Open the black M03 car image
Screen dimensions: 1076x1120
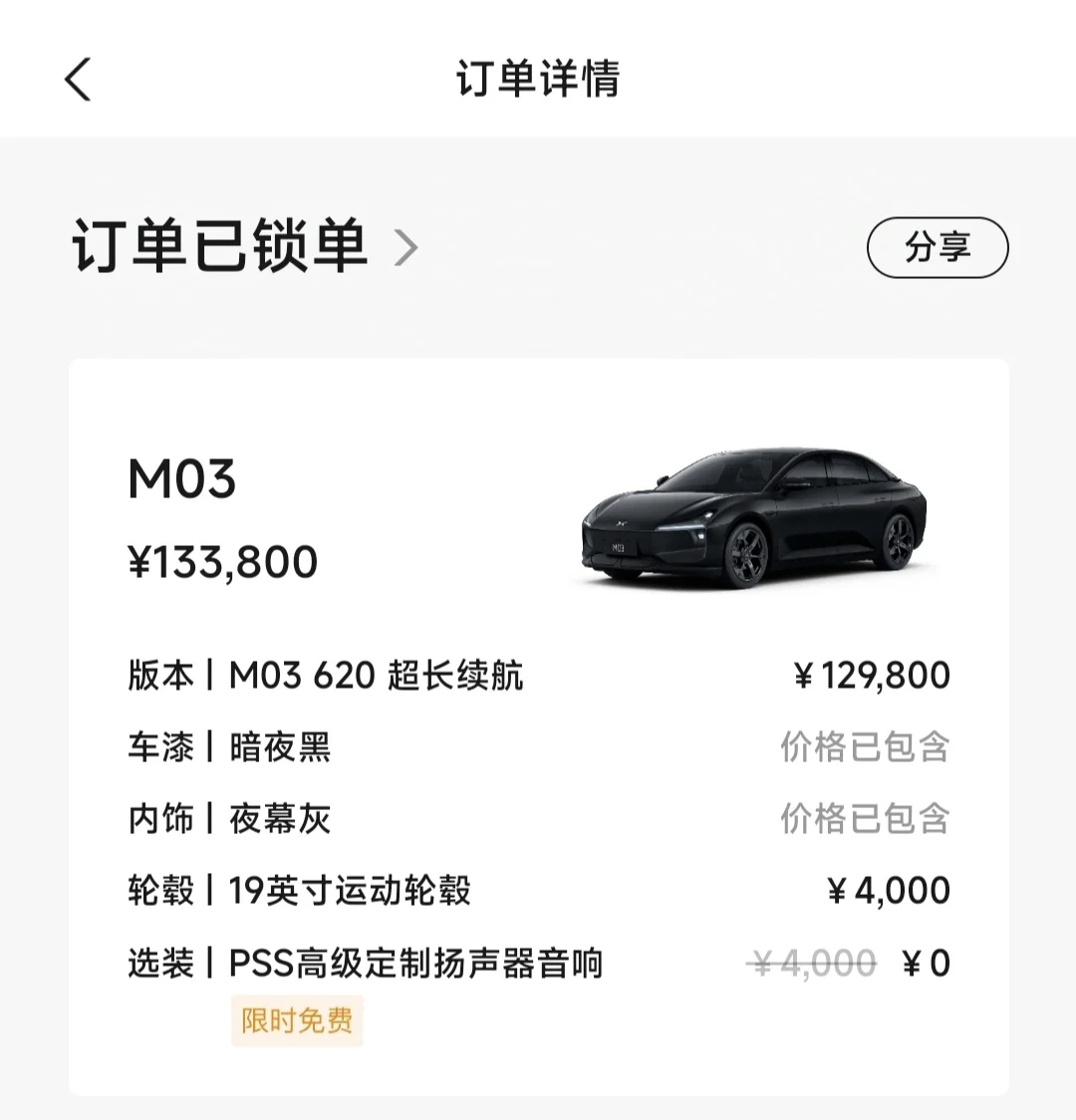(x=754, y=518)
